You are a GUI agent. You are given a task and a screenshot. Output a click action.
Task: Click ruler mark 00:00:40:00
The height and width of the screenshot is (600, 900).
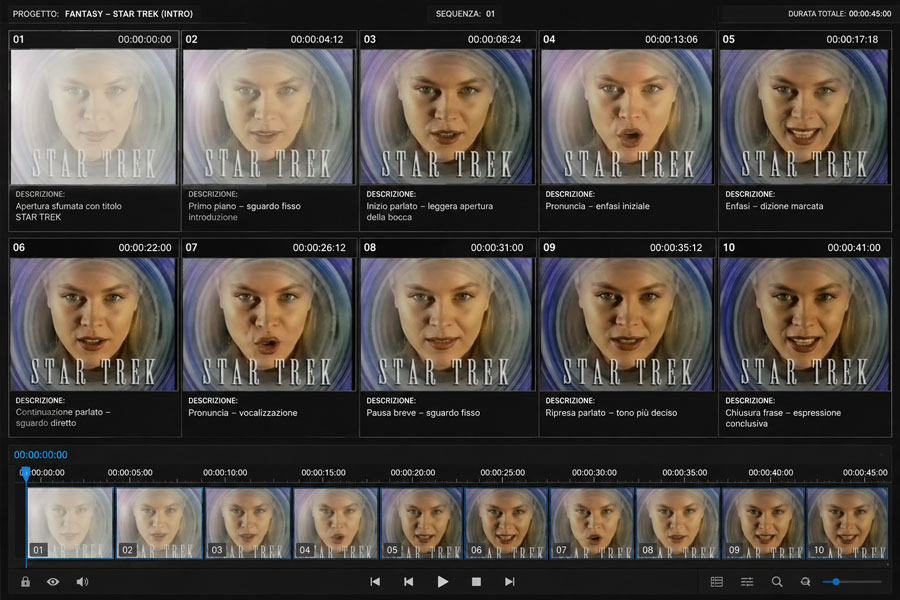(771, 473)
